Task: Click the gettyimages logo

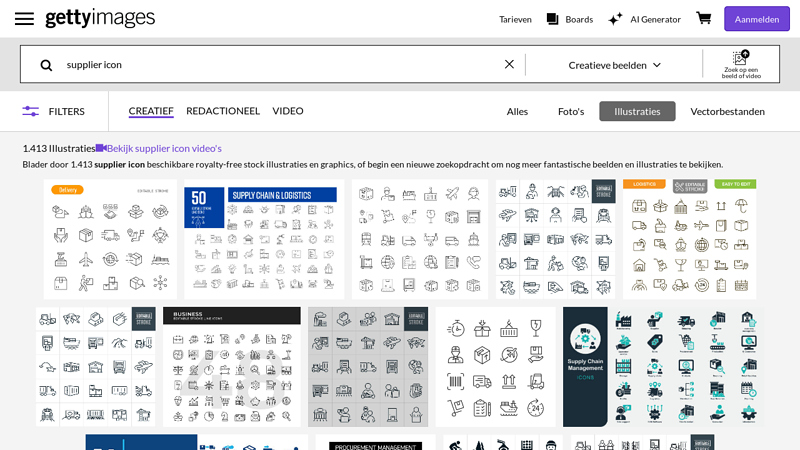Action: 100,18
